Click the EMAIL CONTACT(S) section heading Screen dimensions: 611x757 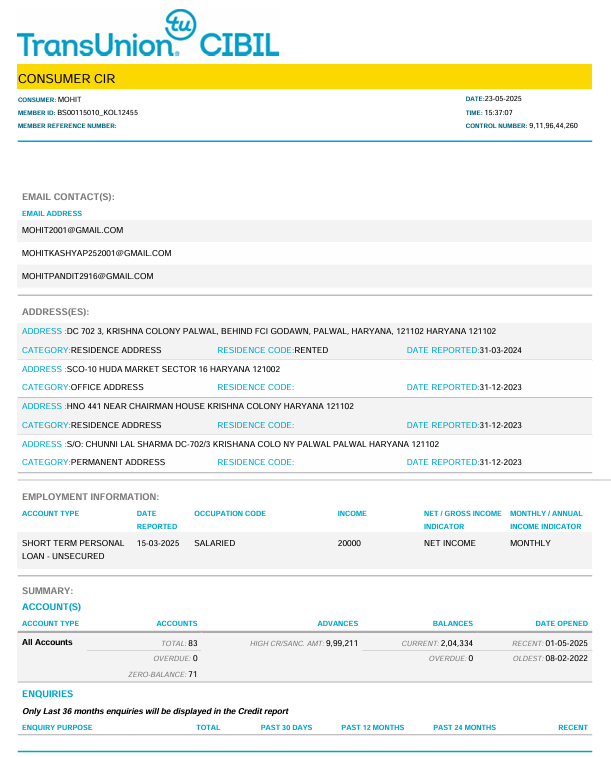pos(68,197)
